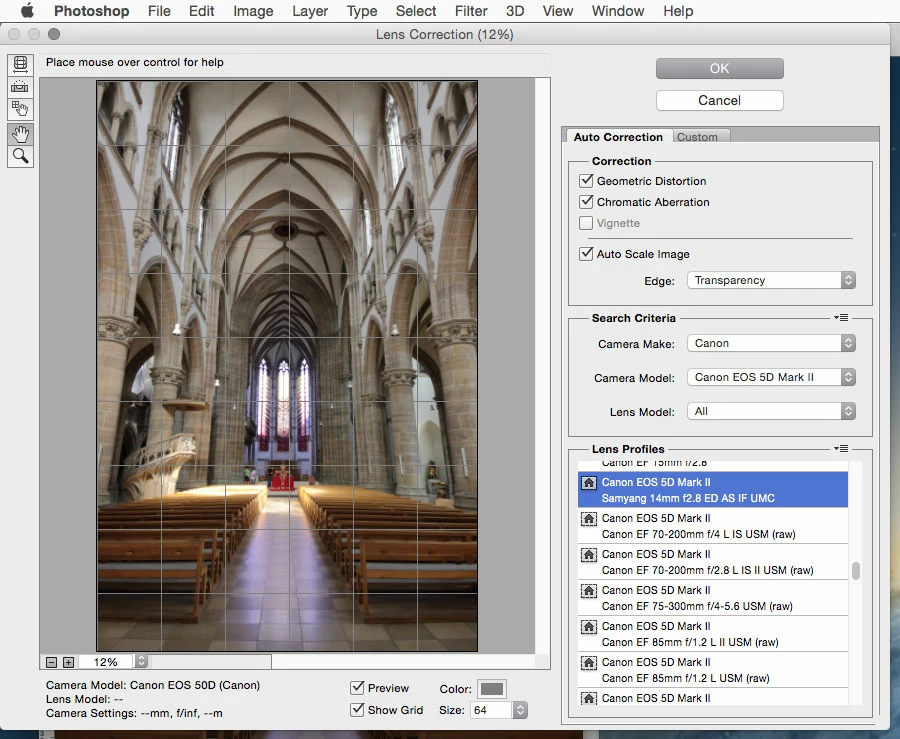Open the Type menu
The width and height of the screenshot is (900, 739).
362,11
